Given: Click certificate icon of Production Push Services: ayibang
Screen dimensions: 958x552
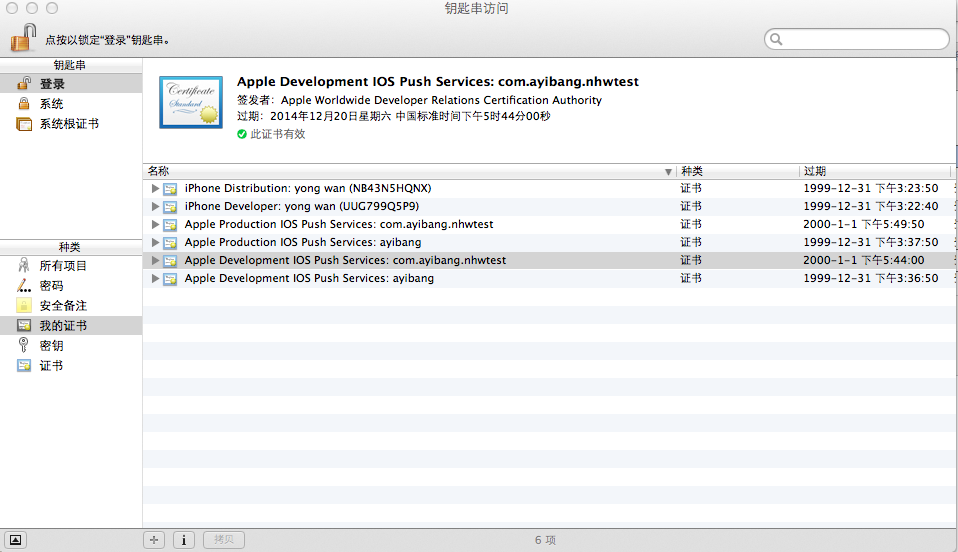Looking at the screenshot, I should [170, 243].
